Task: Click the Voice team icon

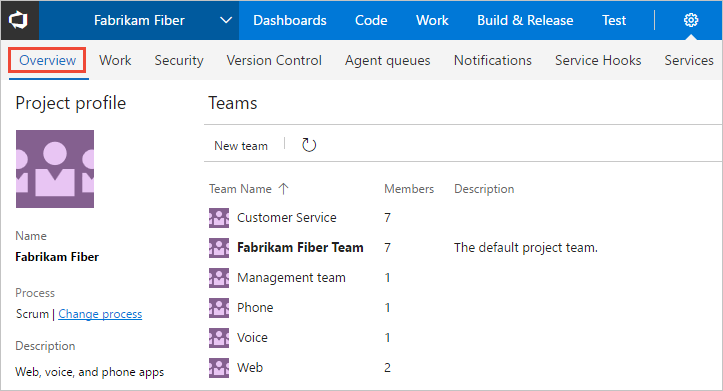Action: 219,338
